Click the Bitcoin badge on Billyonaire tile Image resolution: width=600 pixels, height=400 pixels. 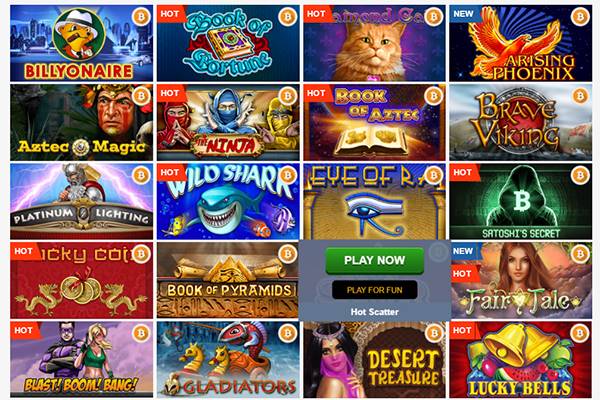point(141,16)
